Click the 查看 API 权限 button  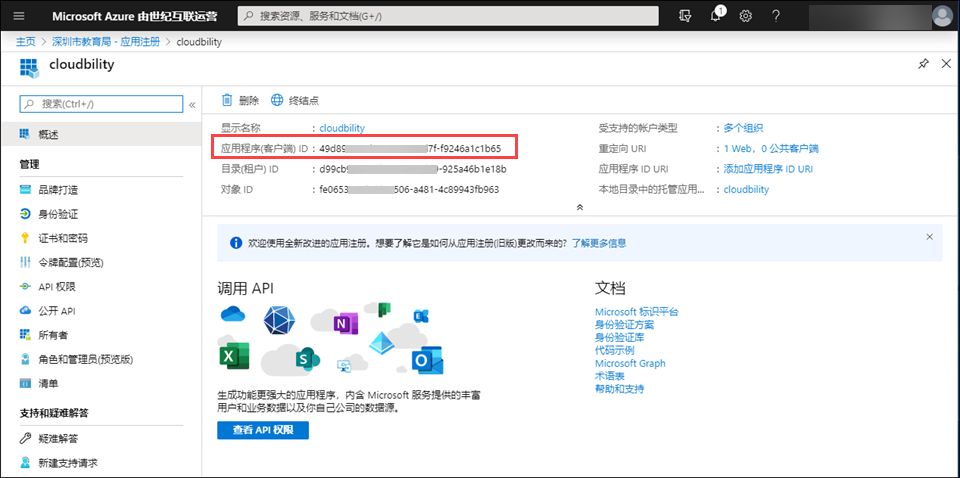[263, 430]
